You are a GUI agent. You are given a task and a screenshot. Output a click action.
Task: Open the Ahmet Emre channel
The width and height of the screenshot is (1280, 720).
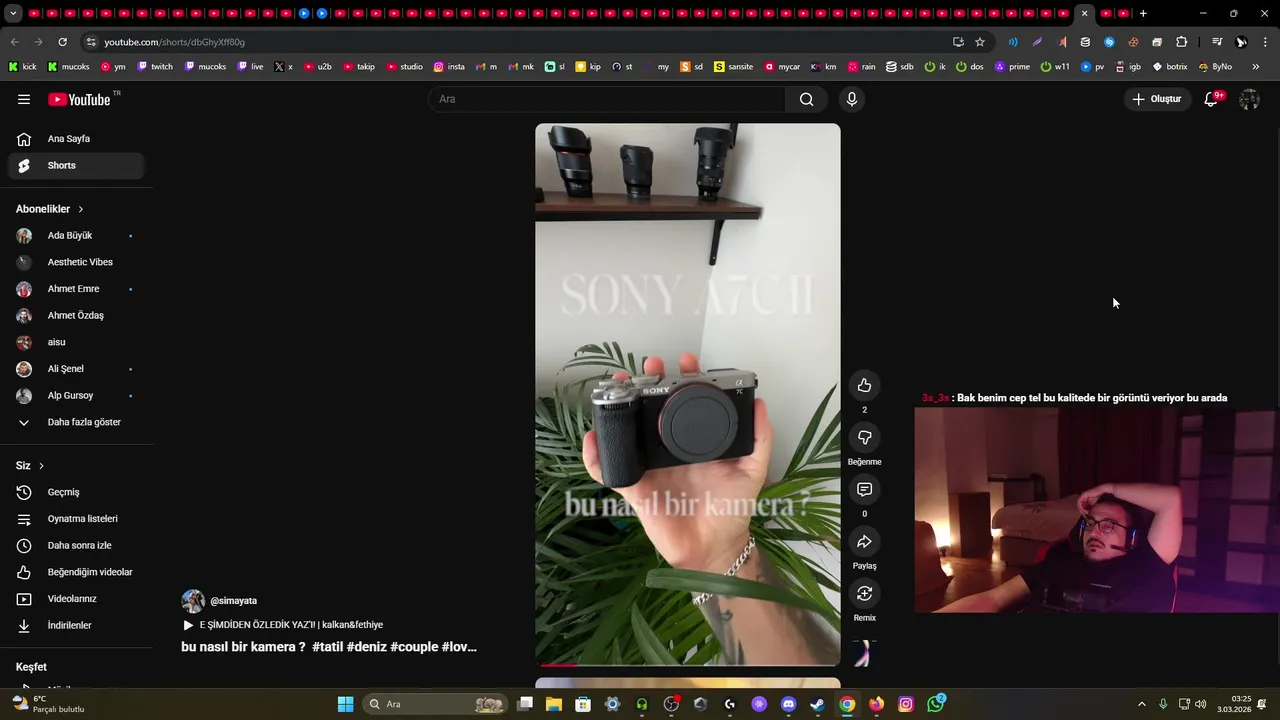click(x=76, y=289)
